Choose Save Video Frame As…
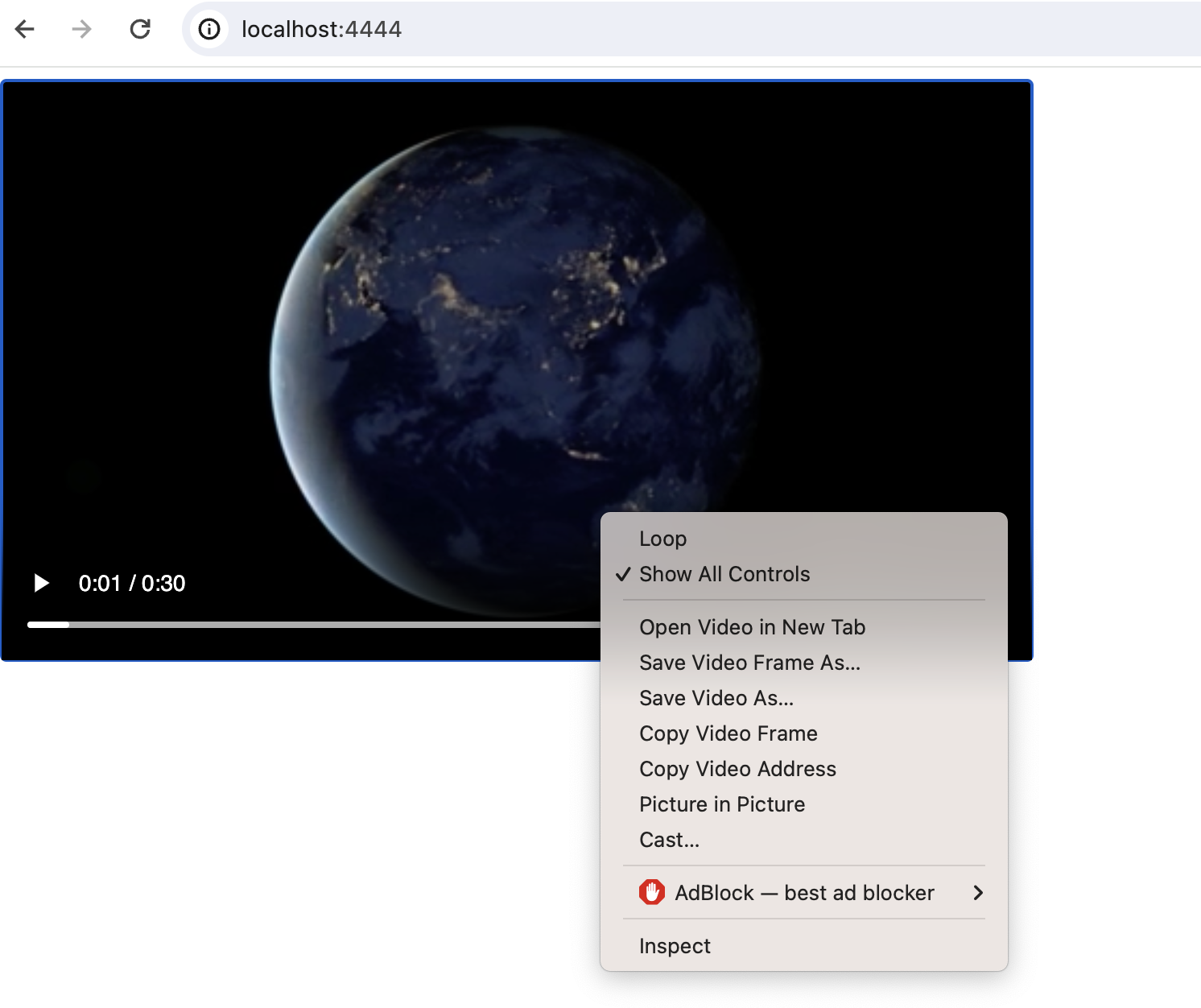The width and height of the screenshot is (1201, 1008). click(749, 663)
